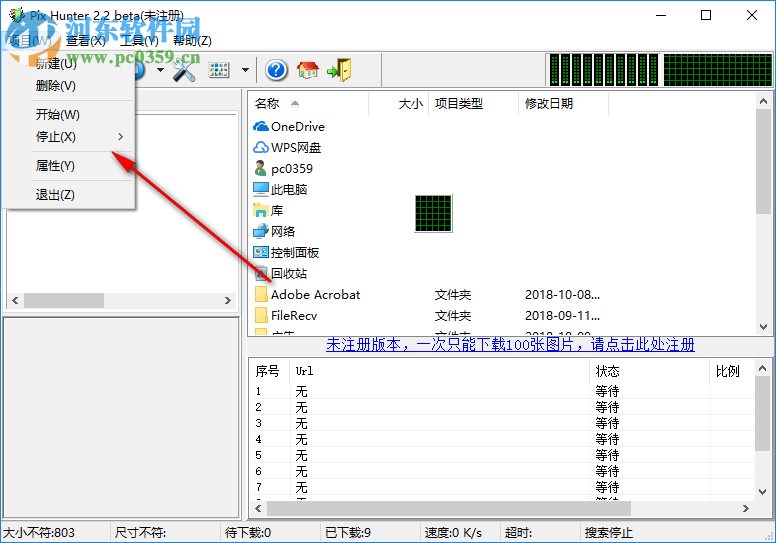Click the Pix Hunter app icon in title bar

[16, 15]
